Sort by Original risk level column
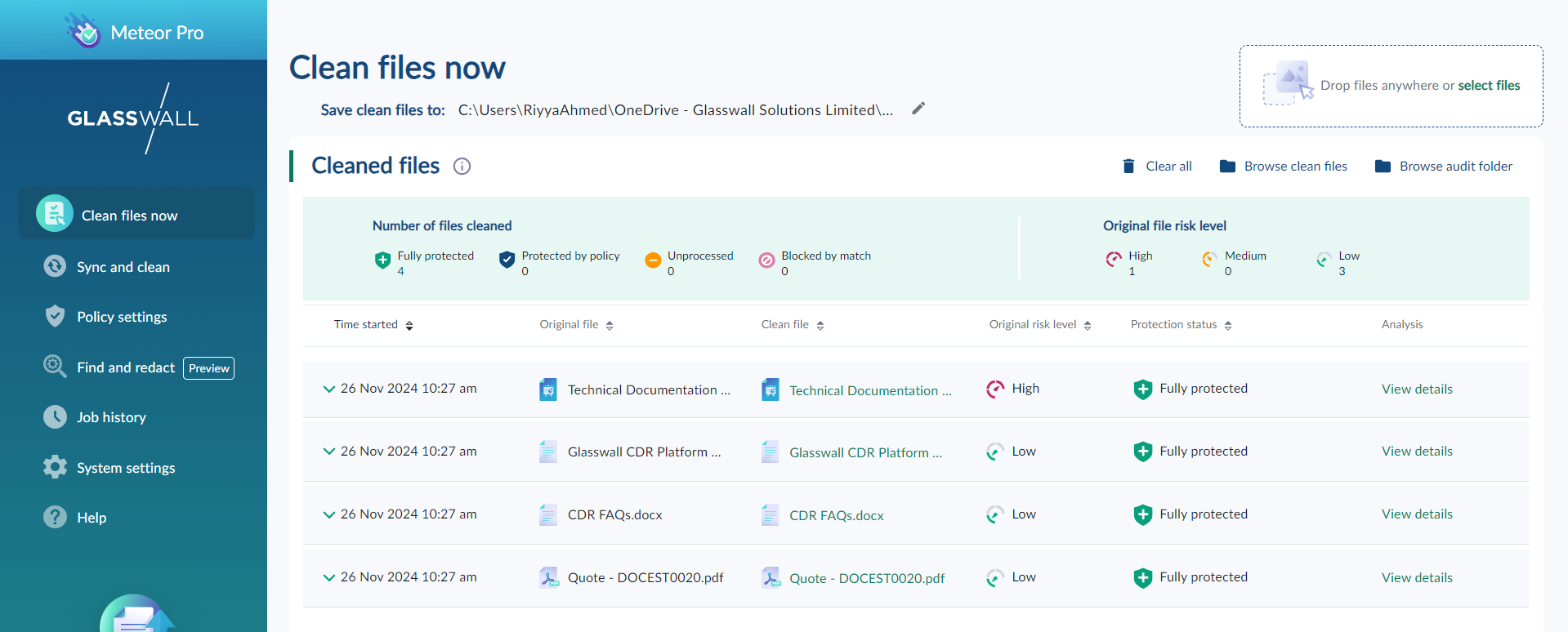Viewport: 1568px width, 632px height. point(1088,325)
